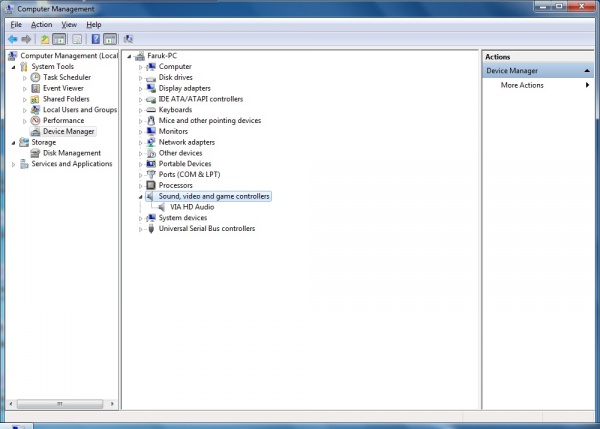This screenshot has width=600, height=429.
Task: Click the Computer Management title bar icon
Action: [10, 8]
